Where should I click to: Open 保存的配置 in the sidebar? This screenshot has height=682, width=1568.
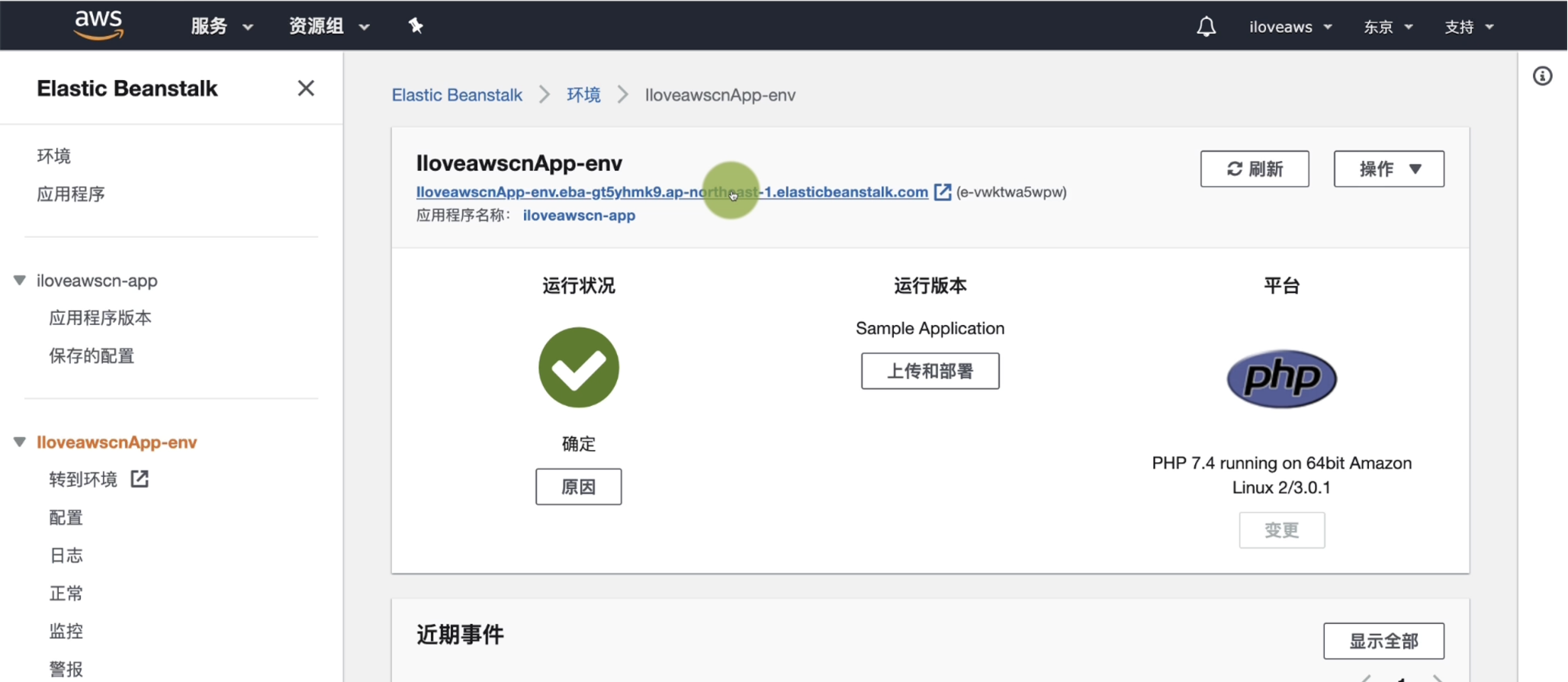tap(92, 356)
